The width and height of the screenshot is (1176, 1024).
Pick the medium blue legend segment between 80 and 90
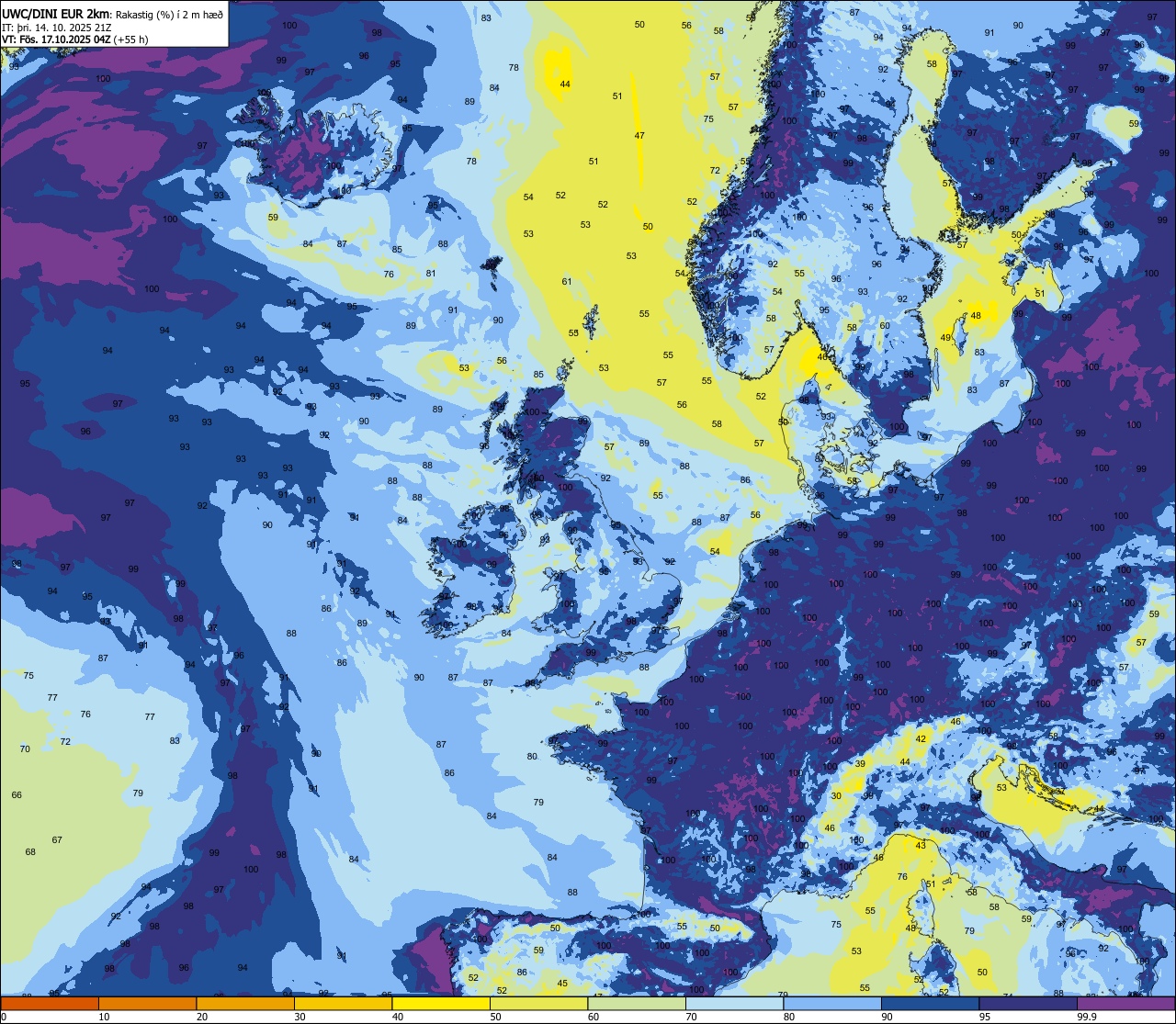click(832, 1003)
